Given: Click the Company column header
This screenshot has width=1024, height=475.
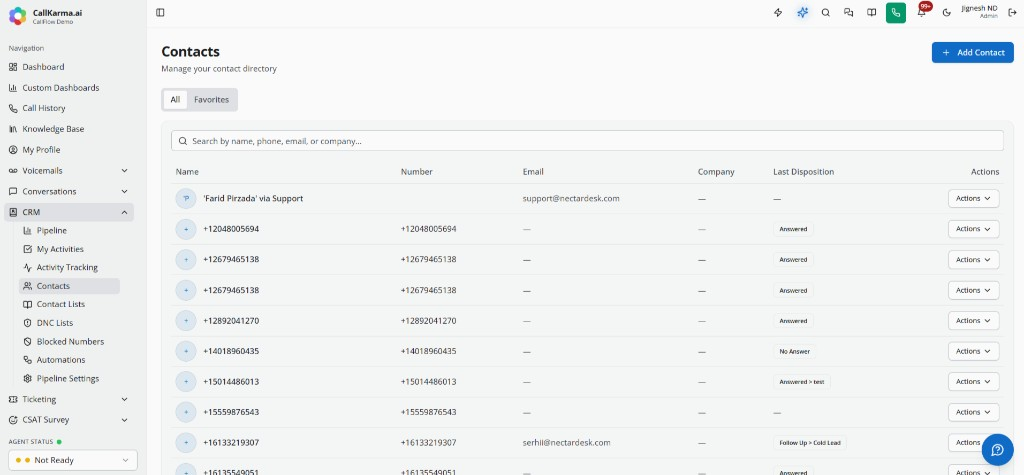Looking at the screenshot, I should point(716,172).
